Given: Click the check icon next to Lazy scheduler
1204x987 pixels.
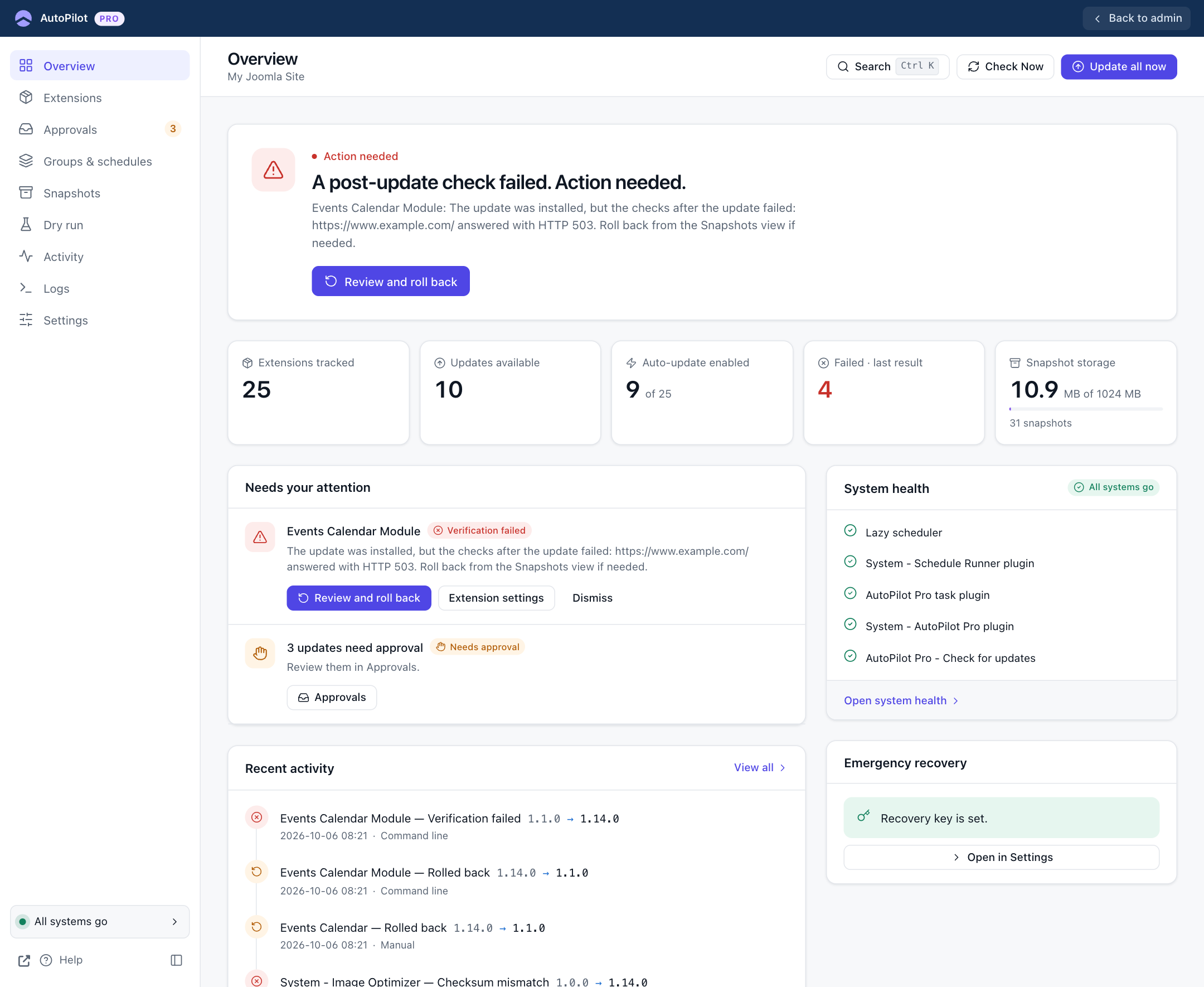Looking at the screenshot, I should [850, 530].
